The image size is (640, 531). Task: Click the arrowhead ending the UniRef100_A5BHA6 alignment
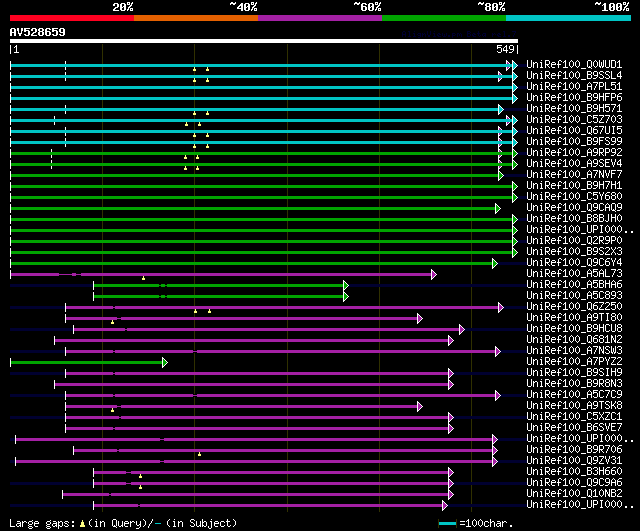pyautogui.click(x=346, y=286)
